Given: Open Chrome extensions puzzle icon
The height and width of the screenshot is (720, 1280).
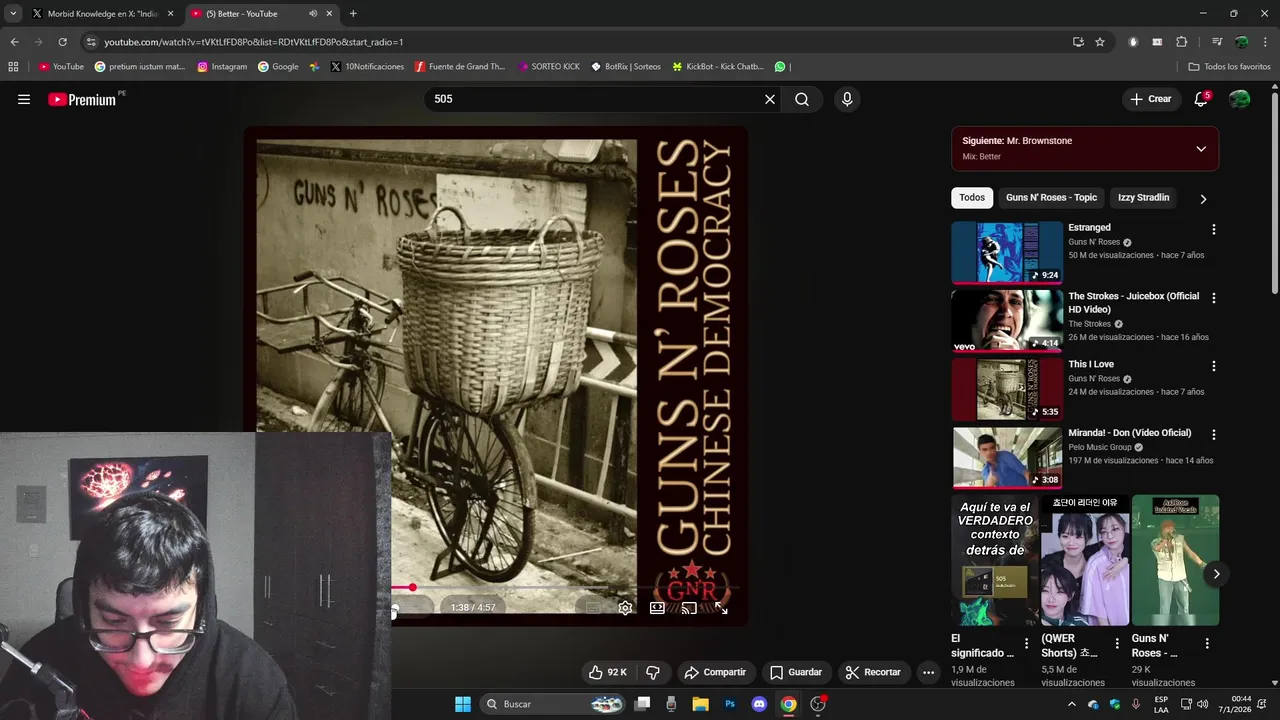Looking at the screenshot, I should coord(1181,42).
